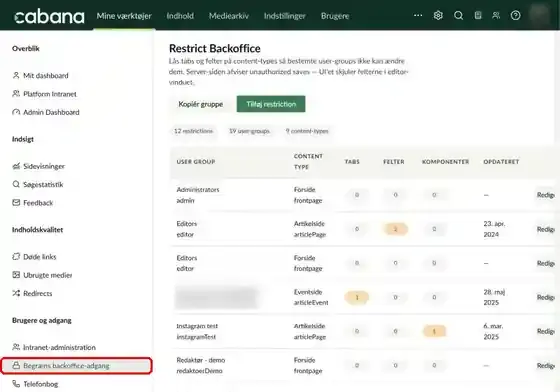This screenshot has height=392, width=560.
Task: Click the 19 user-groups chip
Action: coord(249,131)
